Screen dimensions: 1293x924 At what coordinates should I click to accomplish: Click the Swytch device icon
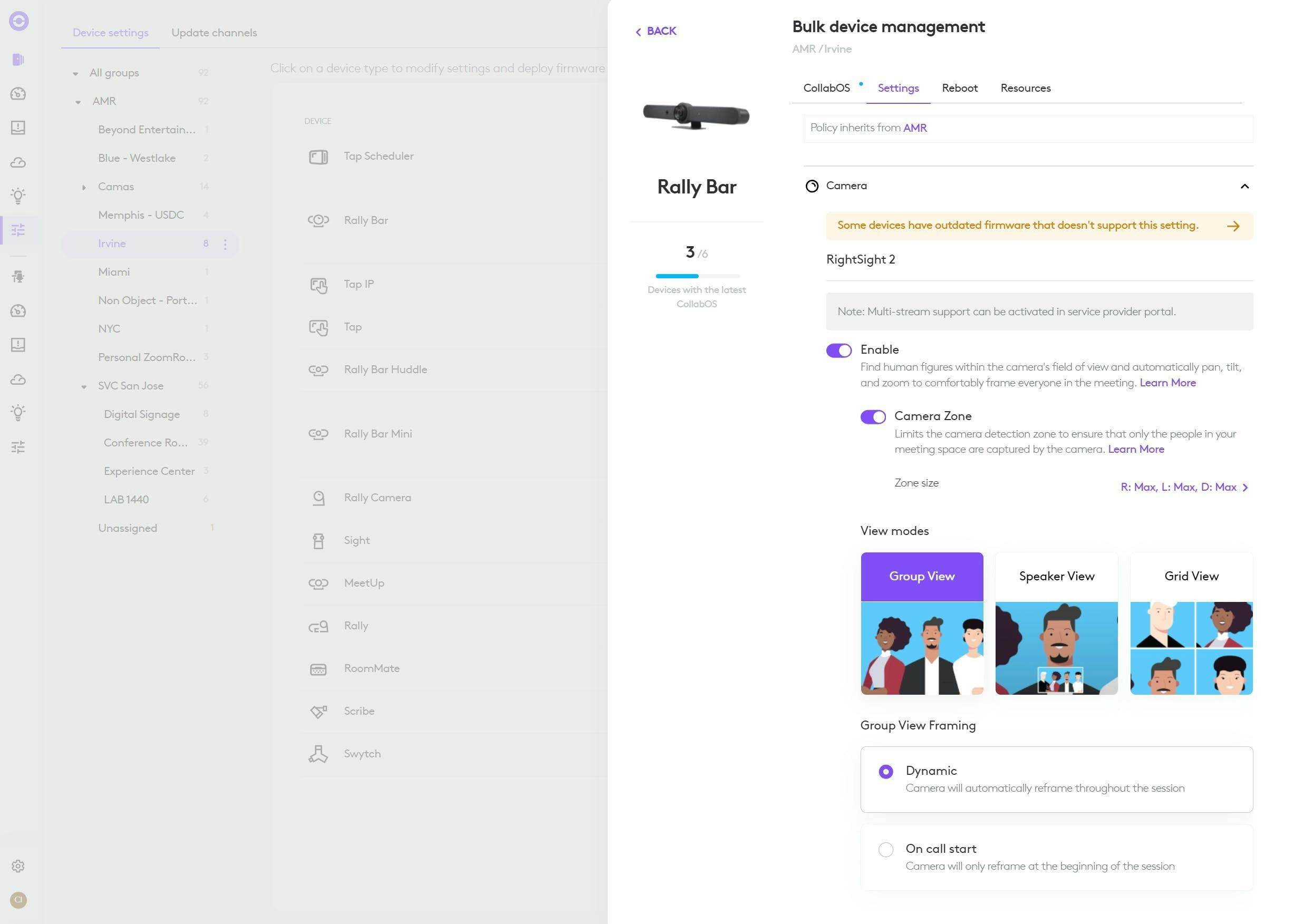[x=318, y=754]
